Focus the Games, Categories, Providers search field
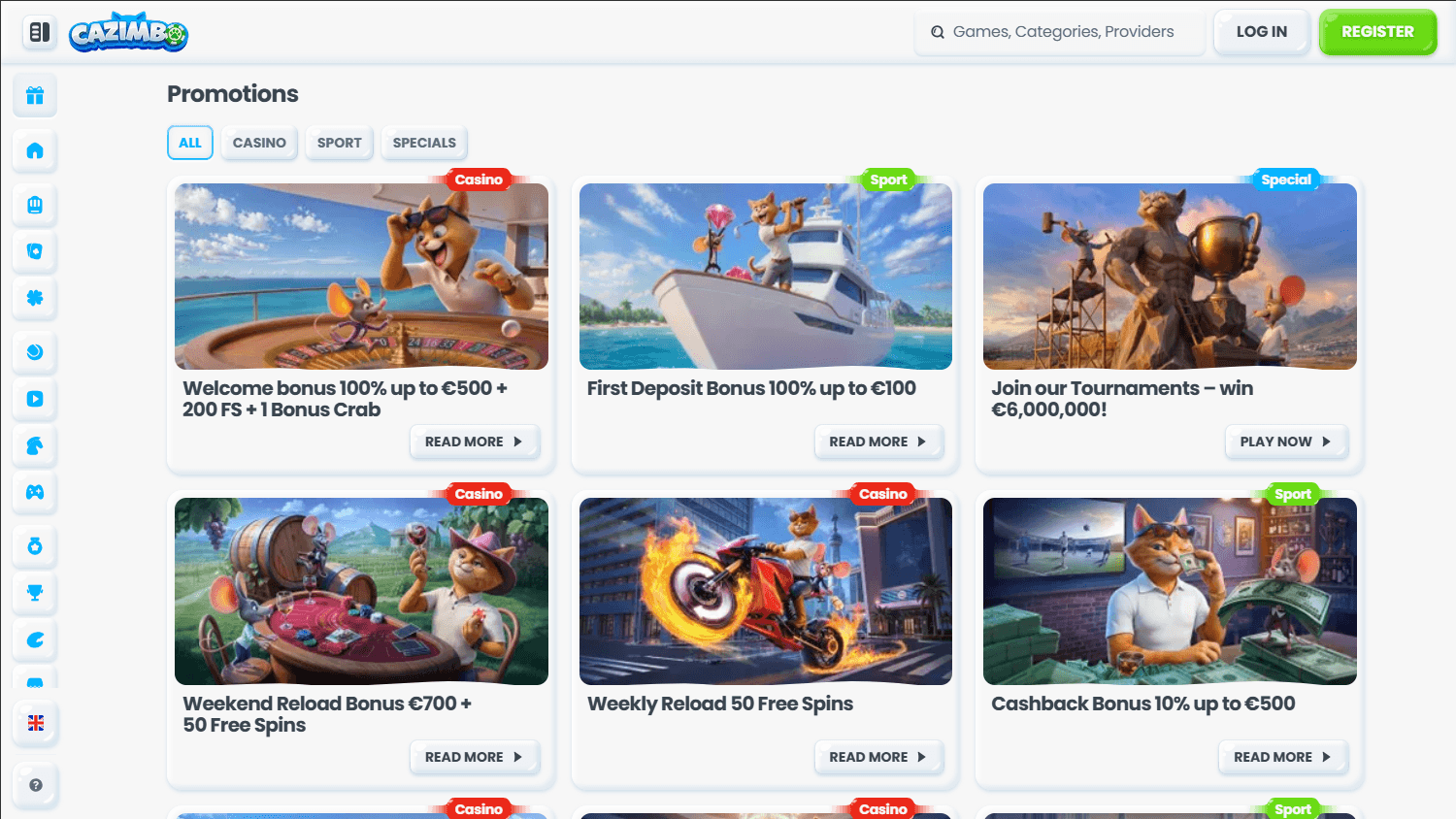1456x819 pixels. [x=1060, y=32]
